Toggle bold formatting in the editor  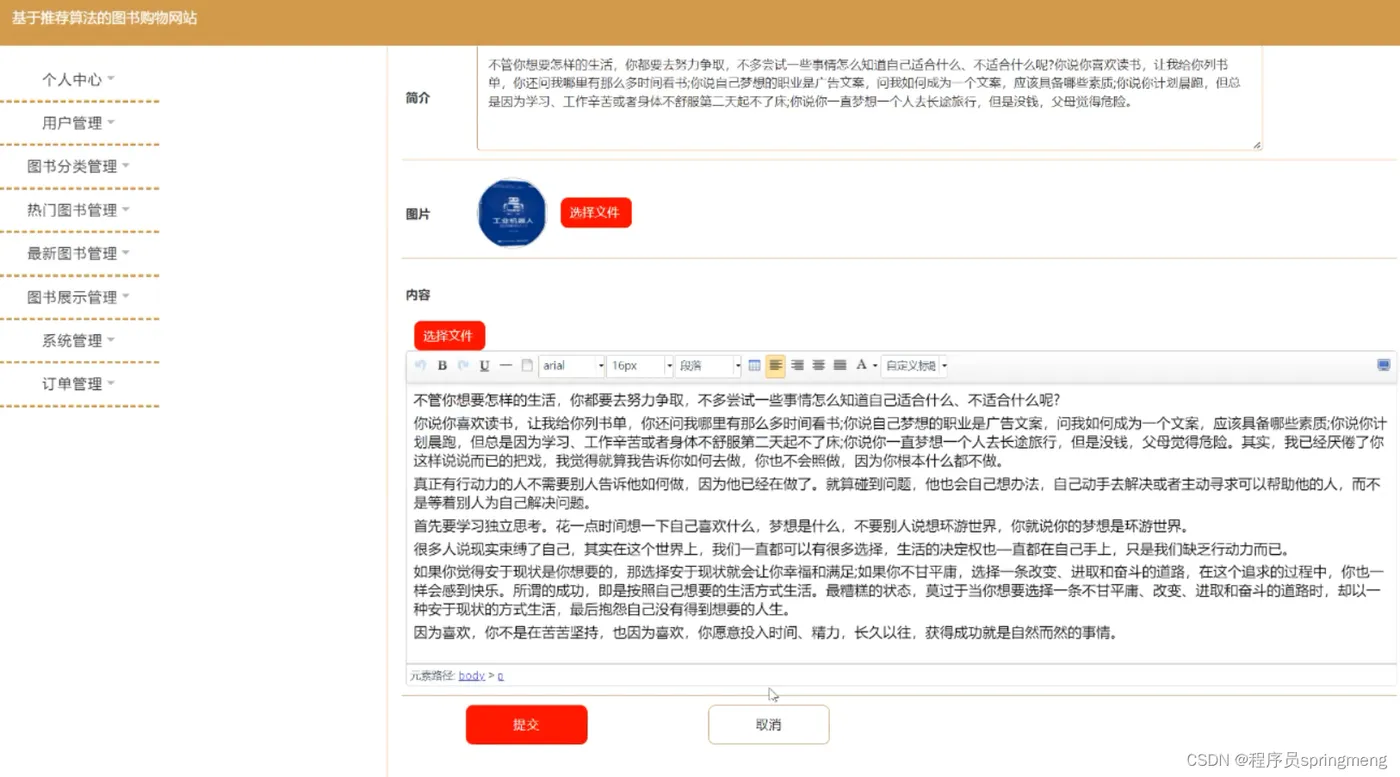coord(442,365)
